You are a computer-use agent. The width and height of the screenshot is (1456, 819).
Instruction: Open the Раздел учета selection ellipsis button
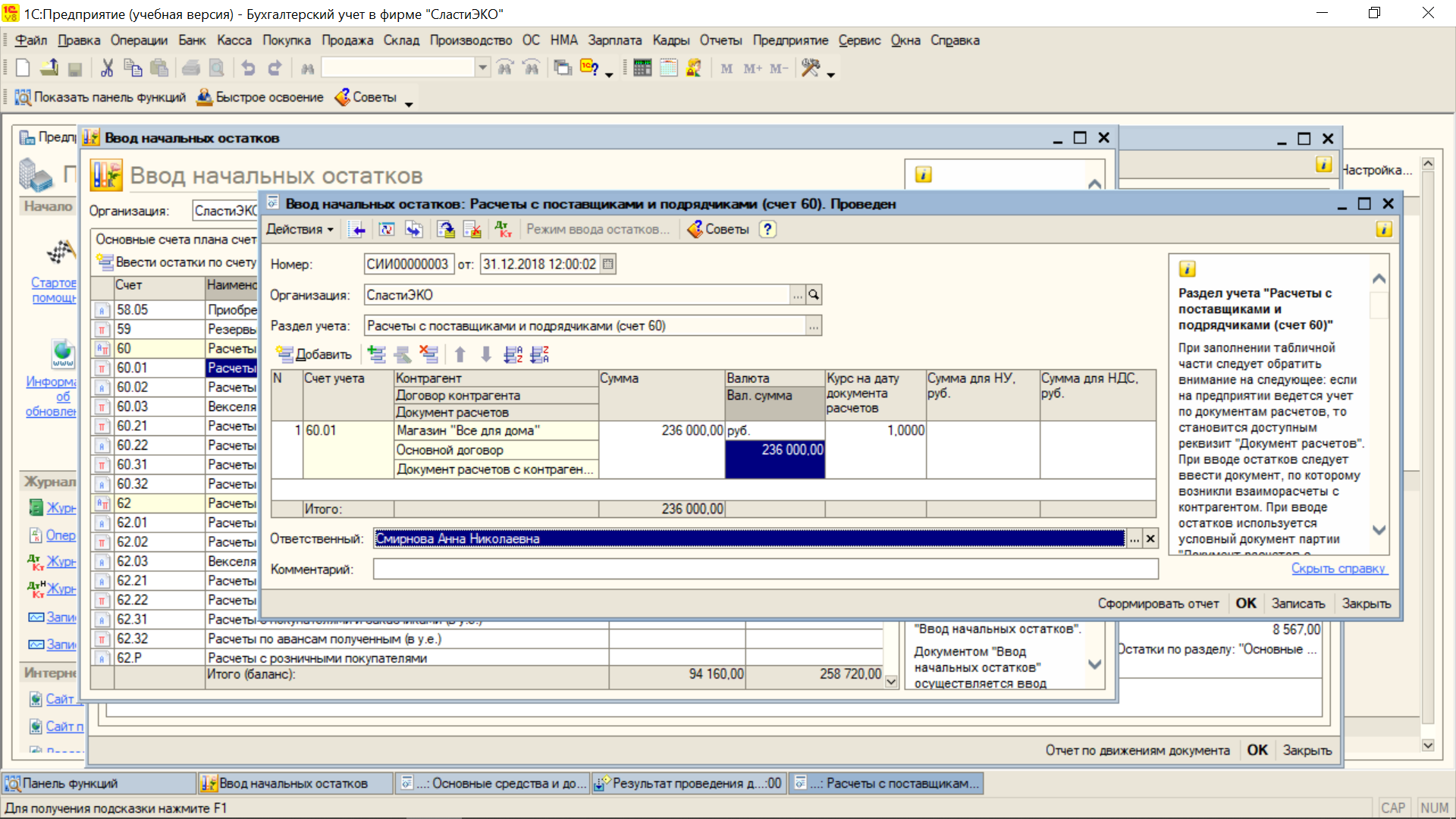[814, 326]
